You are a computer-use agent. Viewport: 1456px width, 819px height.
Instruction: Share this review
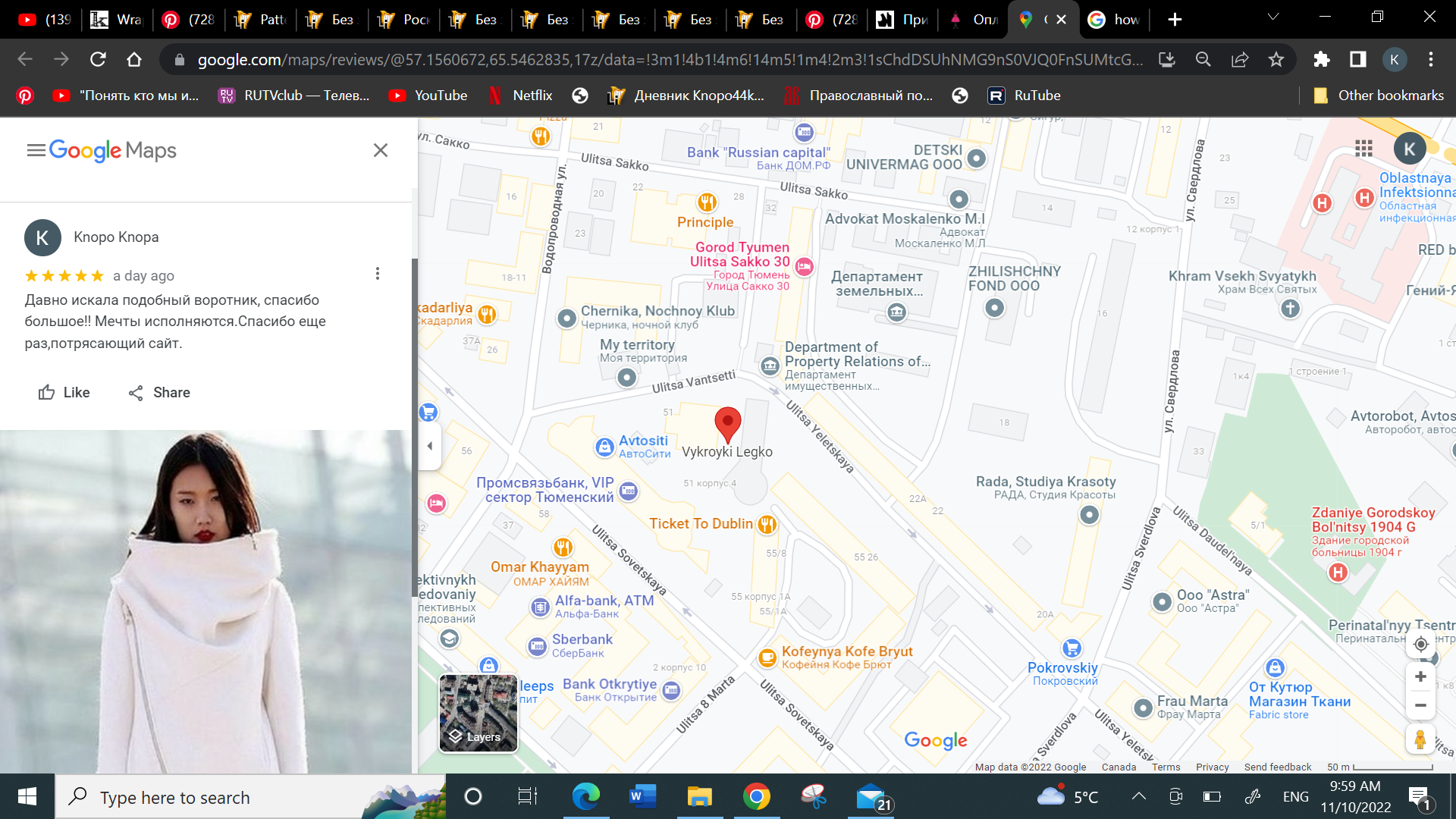click(x=159, y=392)
